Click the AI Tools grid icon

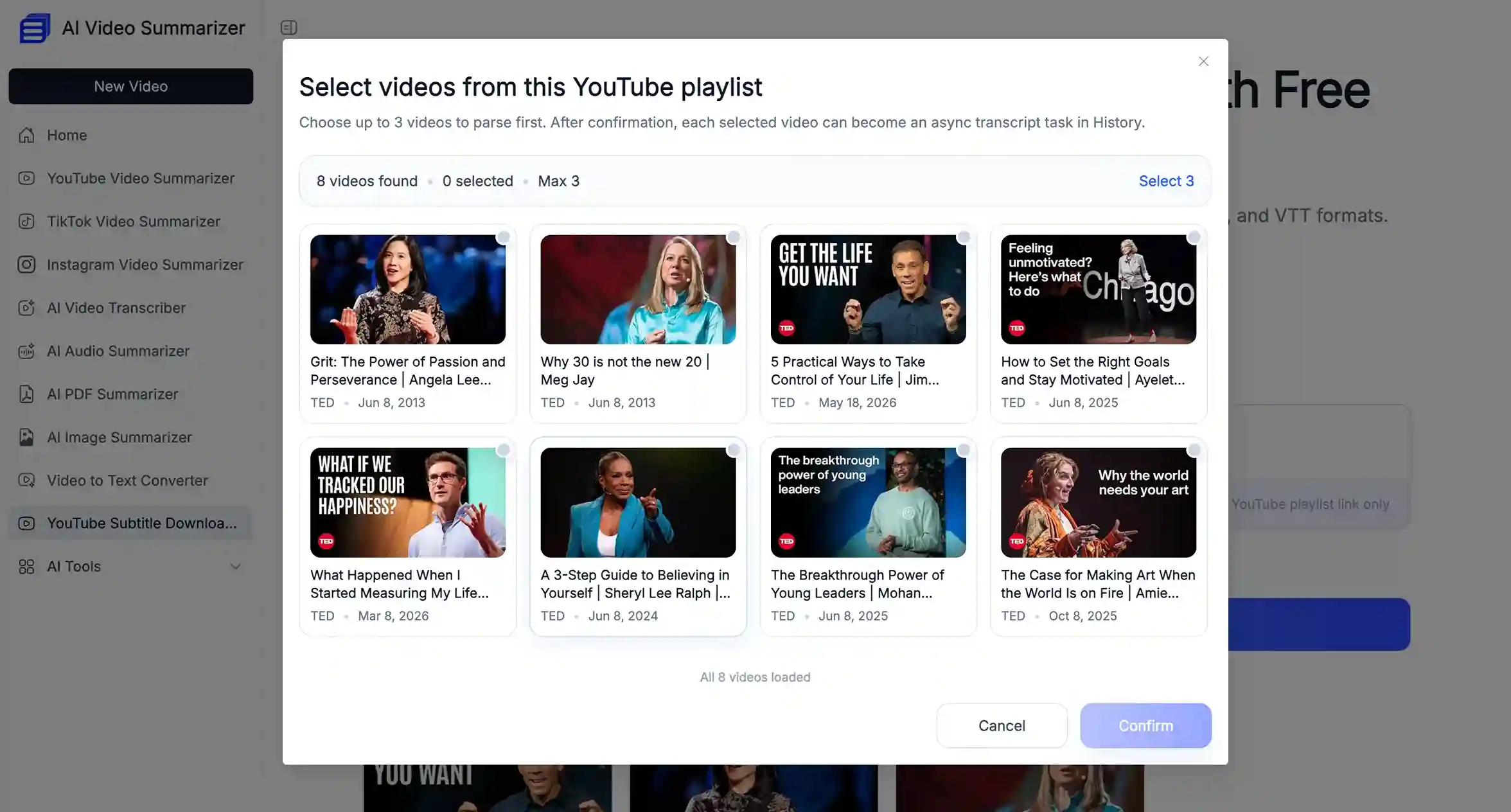[x=26, y=566]
